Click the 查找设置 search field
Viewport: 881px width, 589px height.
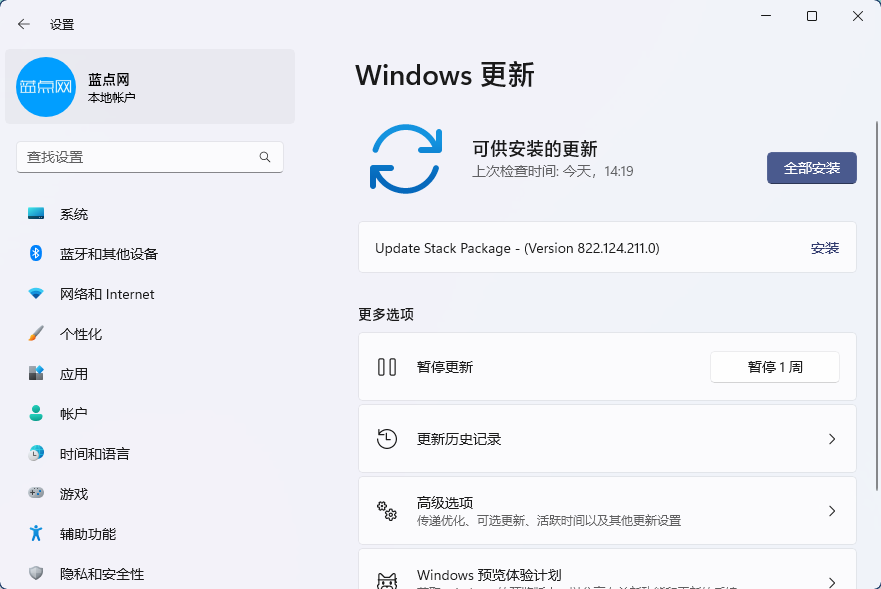tap(138, 157)
